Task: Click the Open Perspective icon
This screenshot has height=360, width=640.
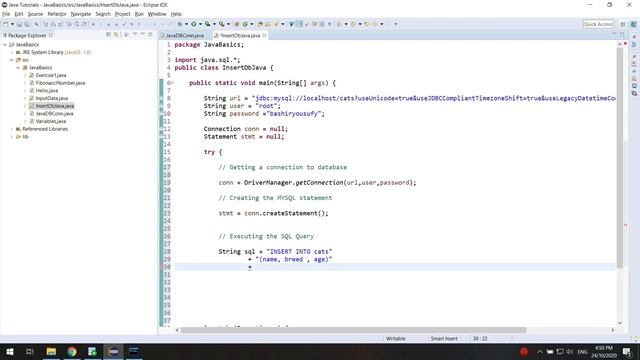Action: [x=623, y=24]
